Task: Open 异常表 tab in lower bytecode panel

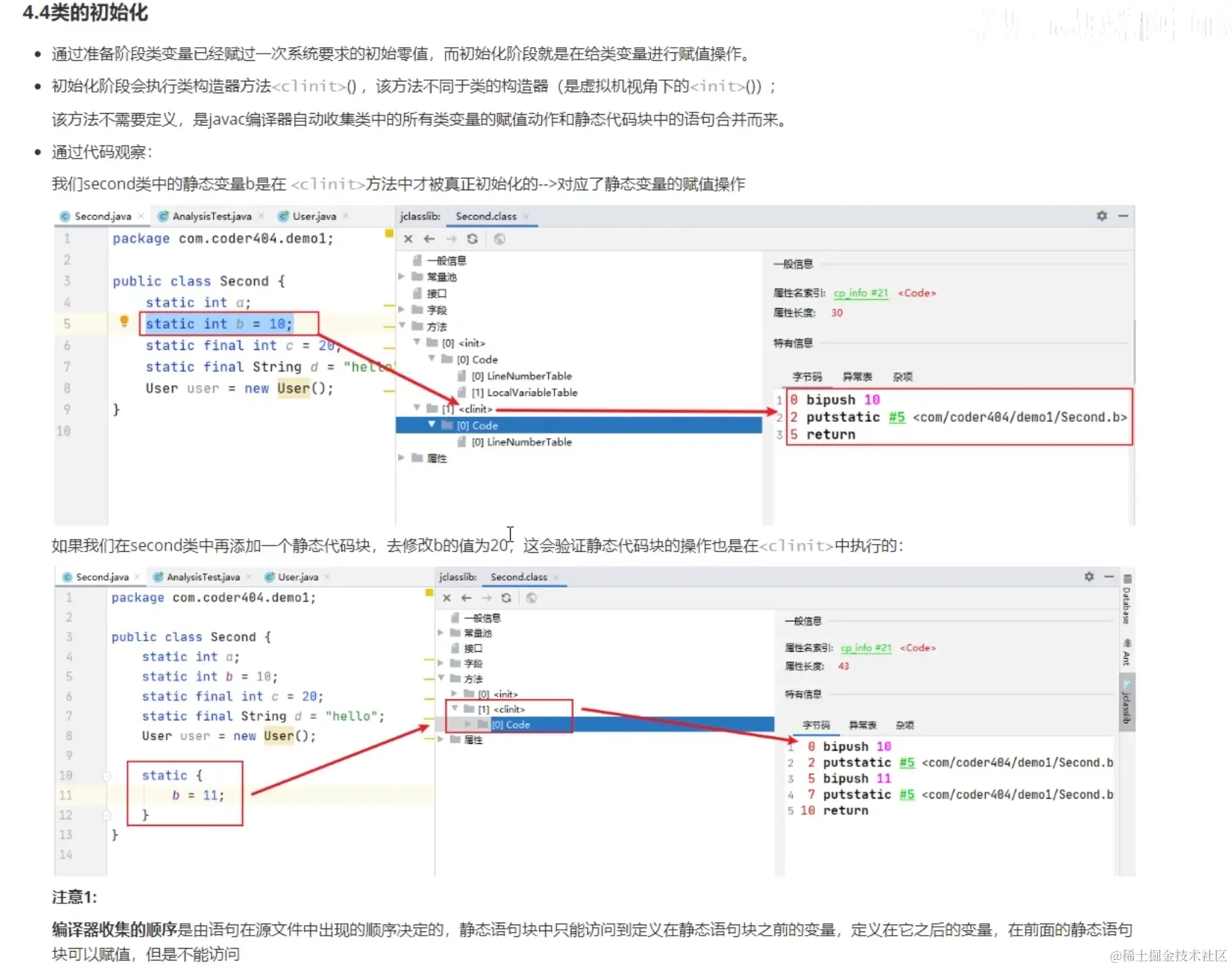Action: coord(863,725)
